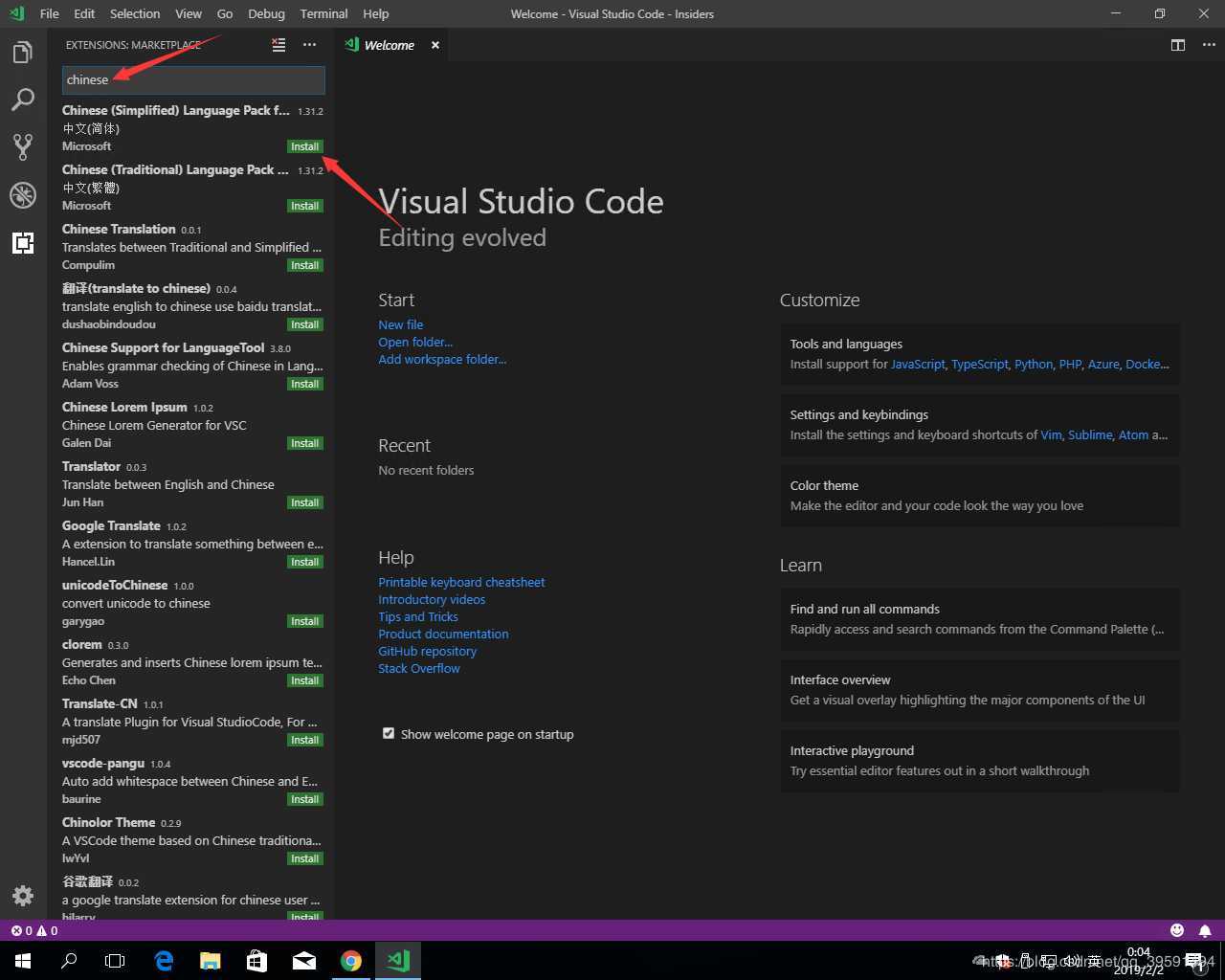Open the Go menu
The height and width of the screenshot is (980, 1225).
click(x=225, y=13)
